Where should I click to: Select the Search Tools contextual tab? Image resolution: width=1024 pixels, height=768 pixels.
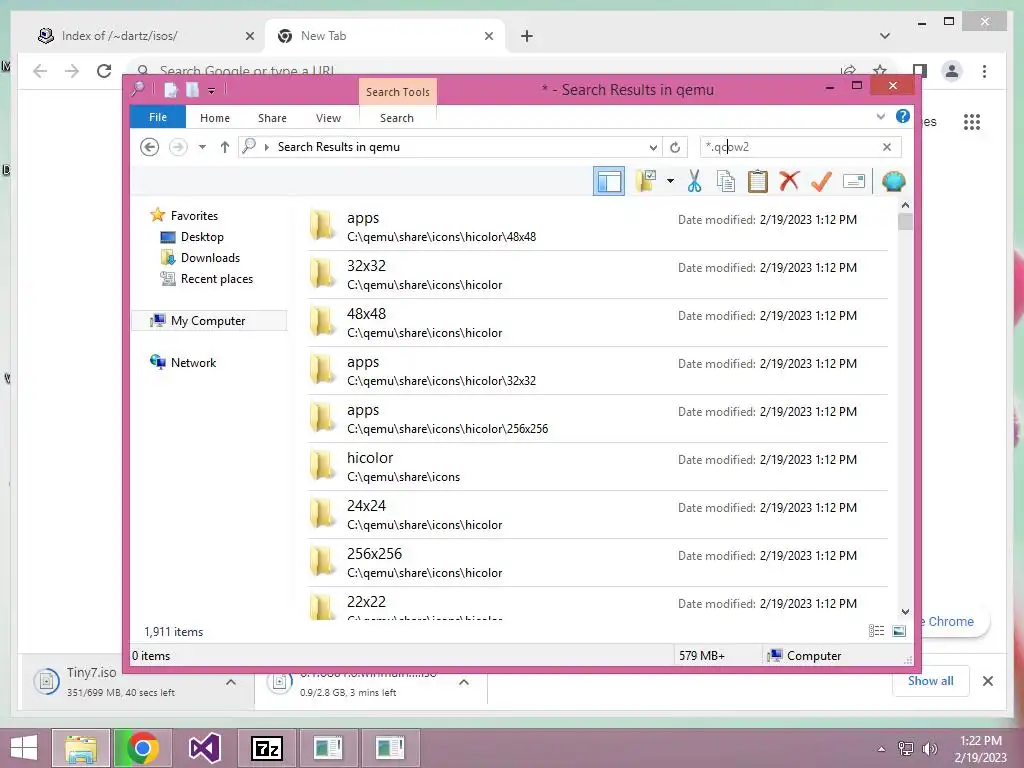tap(398, 92)
